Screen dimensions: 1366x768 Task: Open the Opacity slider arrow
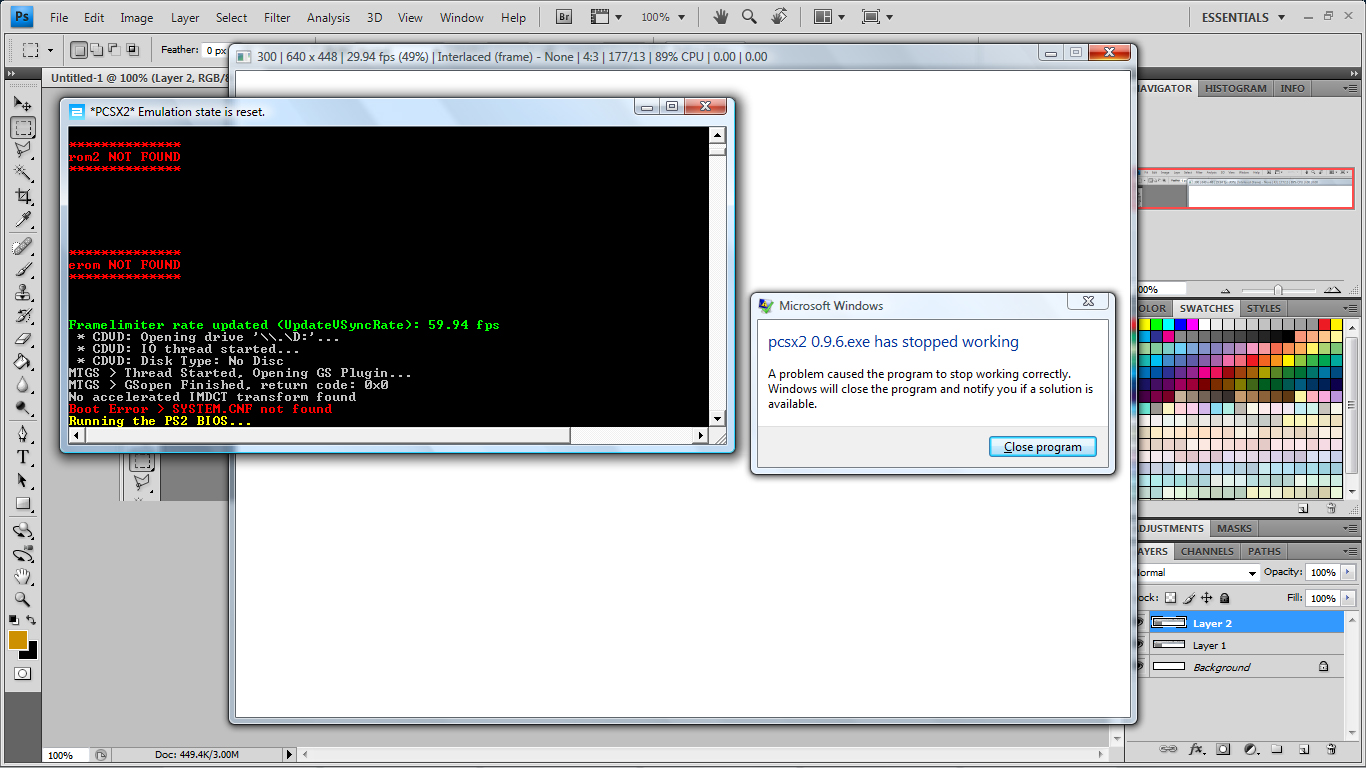tap(1349, 573)
